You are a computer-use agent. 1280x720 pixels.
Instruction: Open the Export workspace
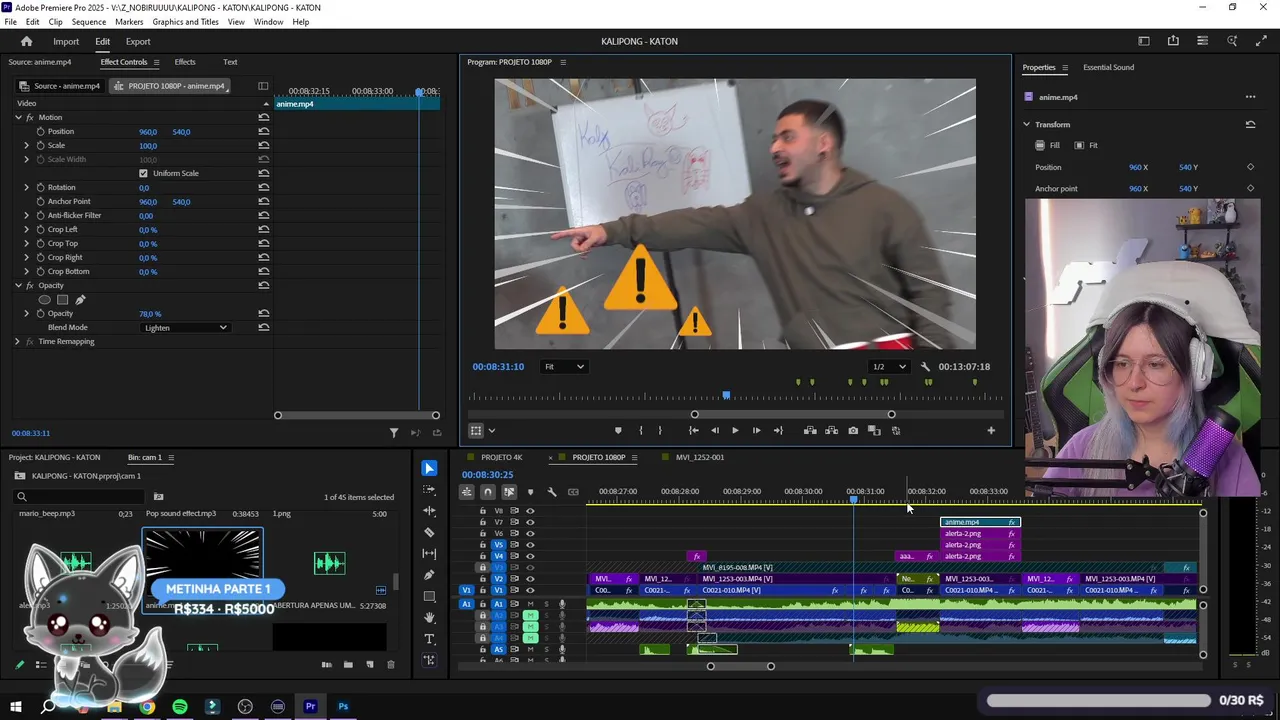(x=138, y=41)
